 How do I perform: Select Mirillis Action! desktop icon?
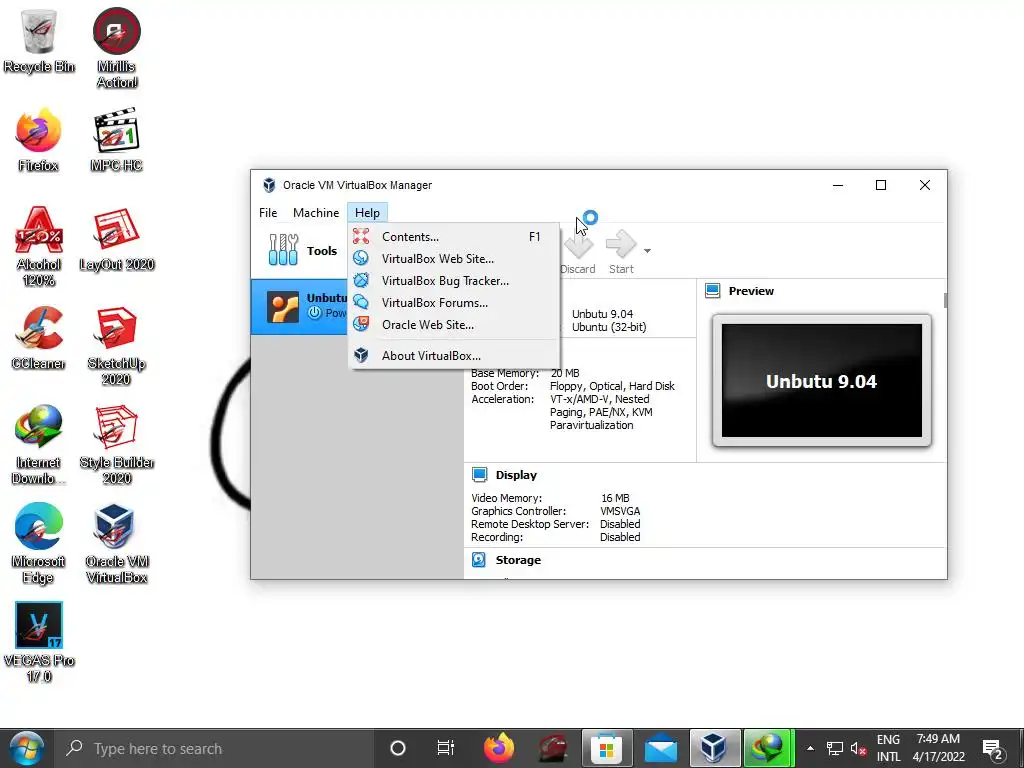tap(116, 48)
